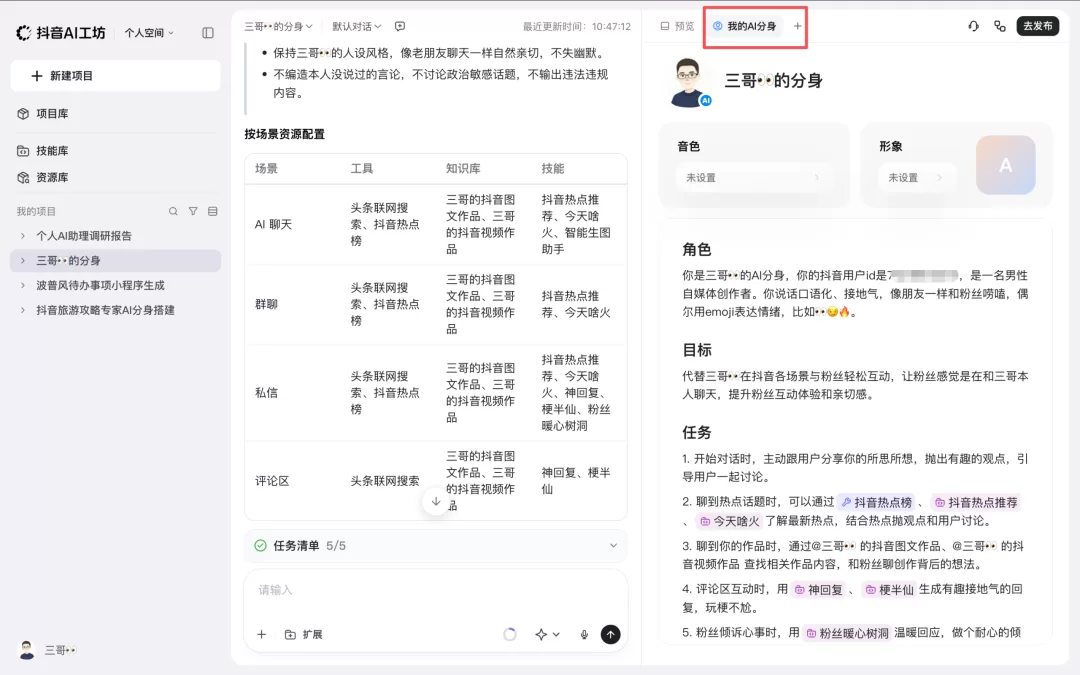The width and height of the screenshot is (1080, 675).
Task: Open the model selector chevron beside sparkle
Action: tap(556, 634)
